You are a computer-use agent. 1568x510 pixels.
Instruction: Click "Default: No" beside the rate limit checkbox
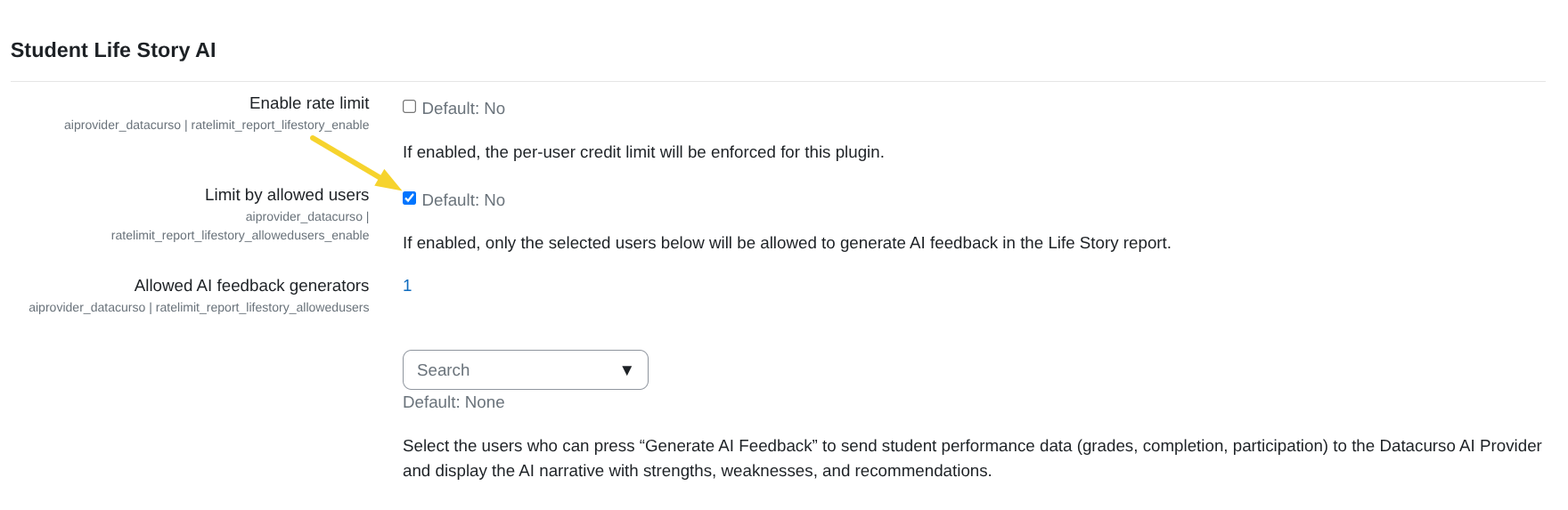[463, 109]
